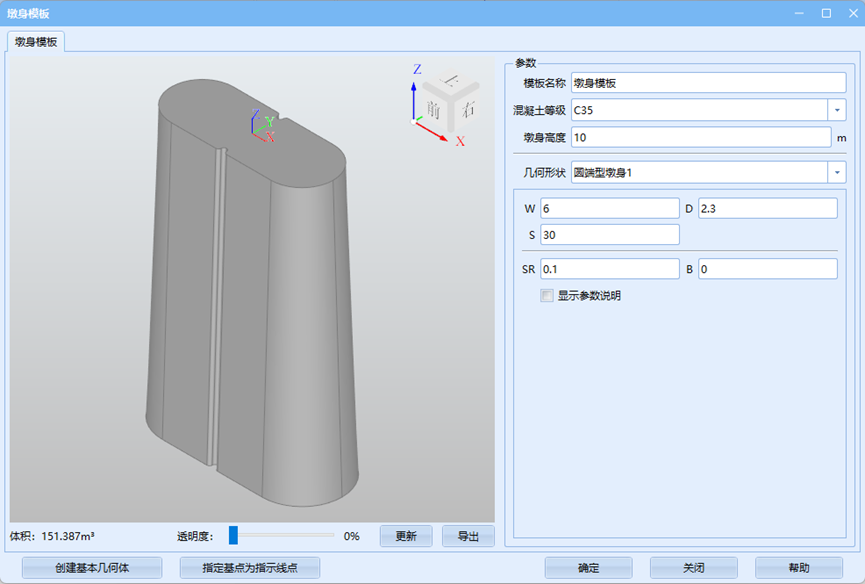Click the 透明度 slider handle

233,535
